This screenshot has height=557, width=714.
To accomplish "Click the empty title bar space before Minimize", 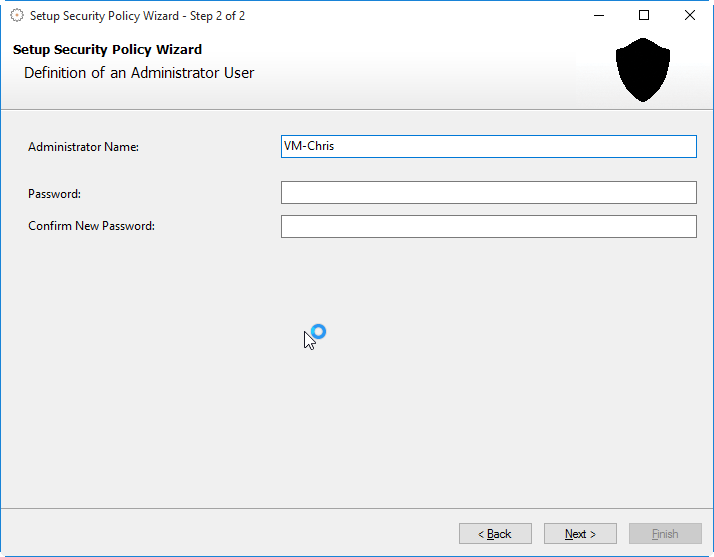I will (x=420, y=16).
